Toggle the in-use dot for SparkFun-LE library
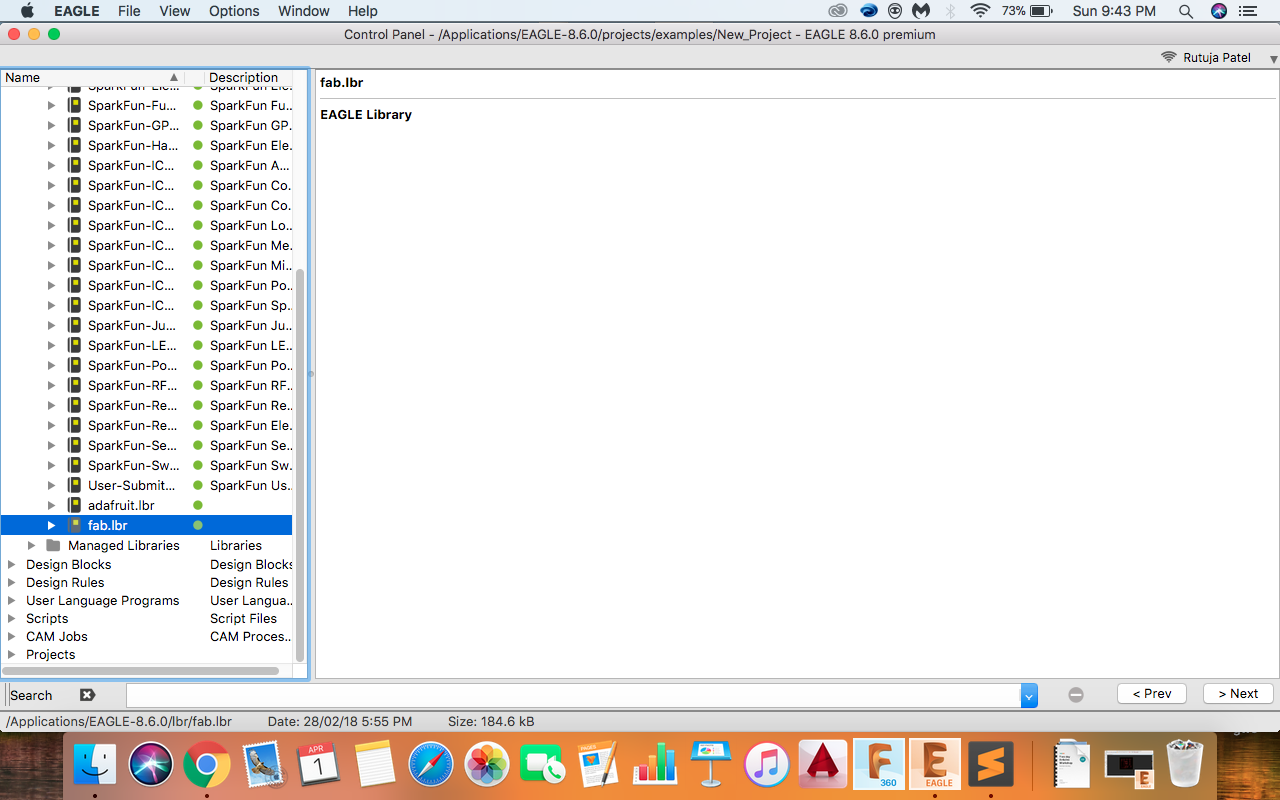The width and height of the screenshot is (1280, 800). (x=198, y=345)
